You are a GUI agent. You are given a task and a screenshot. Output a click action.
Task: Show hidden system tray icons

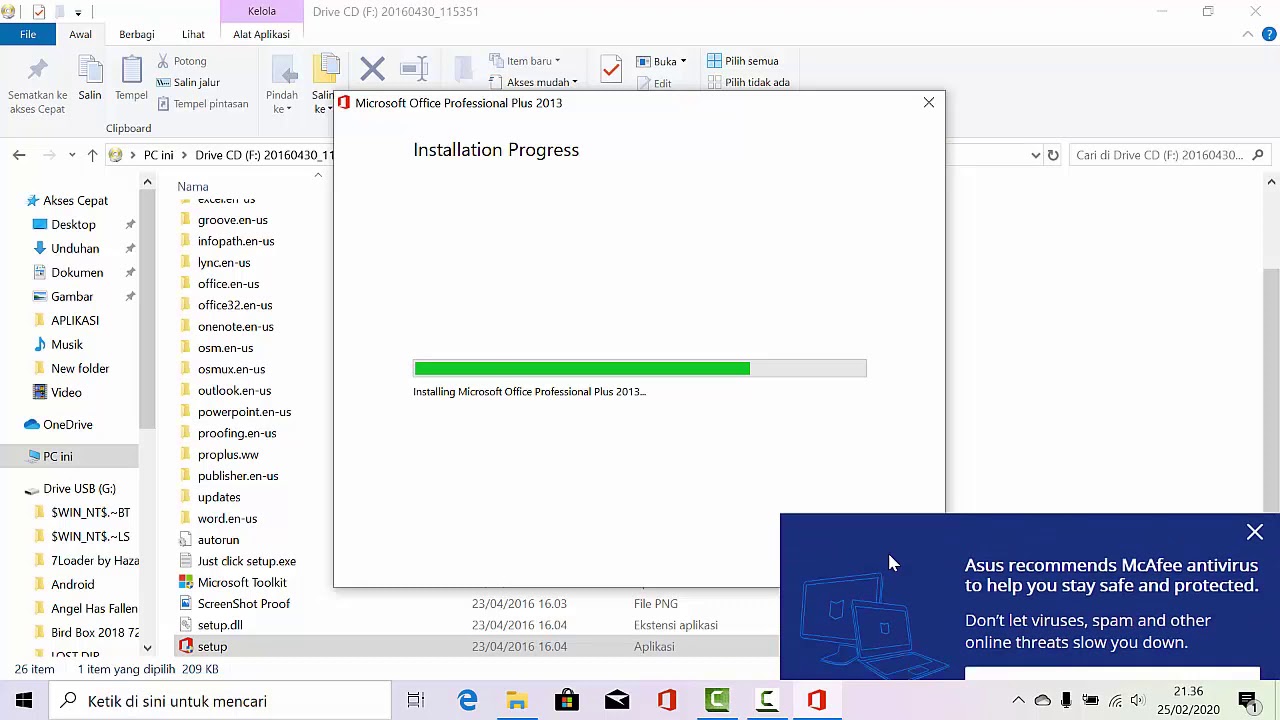point(1018,701)
